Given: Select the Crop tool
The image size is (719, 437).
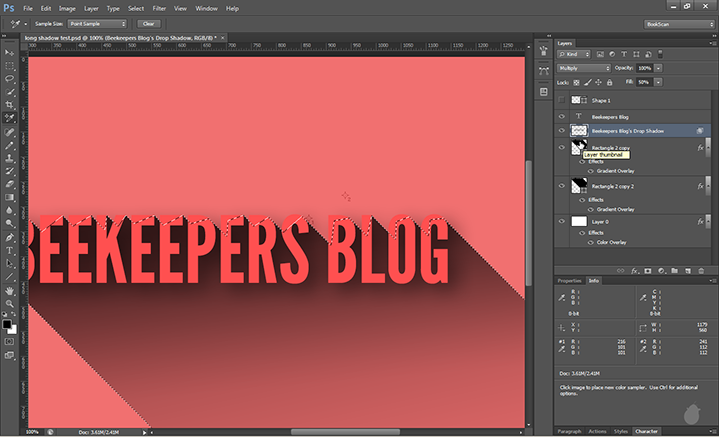Looking at the screenshot, I should tap(9, 104).
